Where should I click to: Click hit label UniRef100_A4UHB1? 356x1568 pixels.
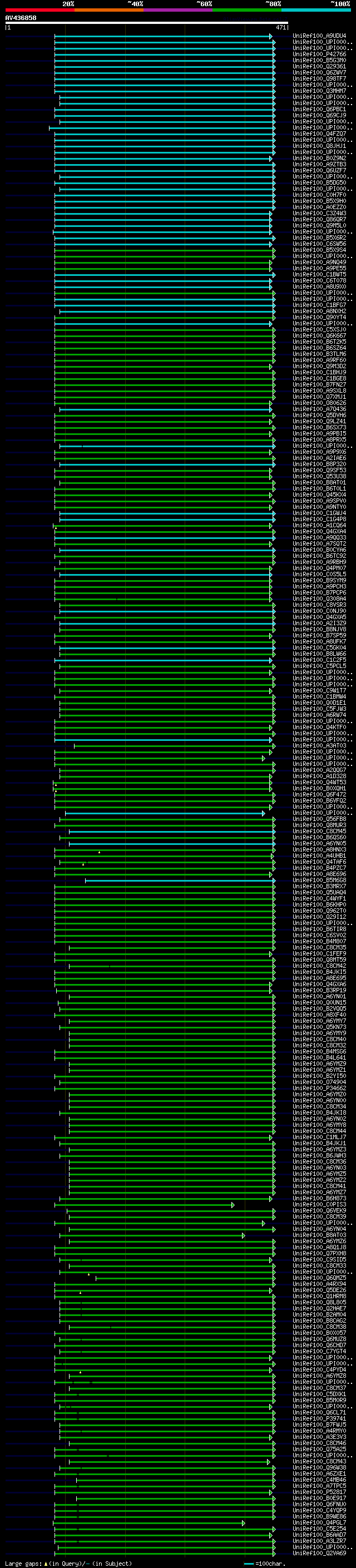319,856
